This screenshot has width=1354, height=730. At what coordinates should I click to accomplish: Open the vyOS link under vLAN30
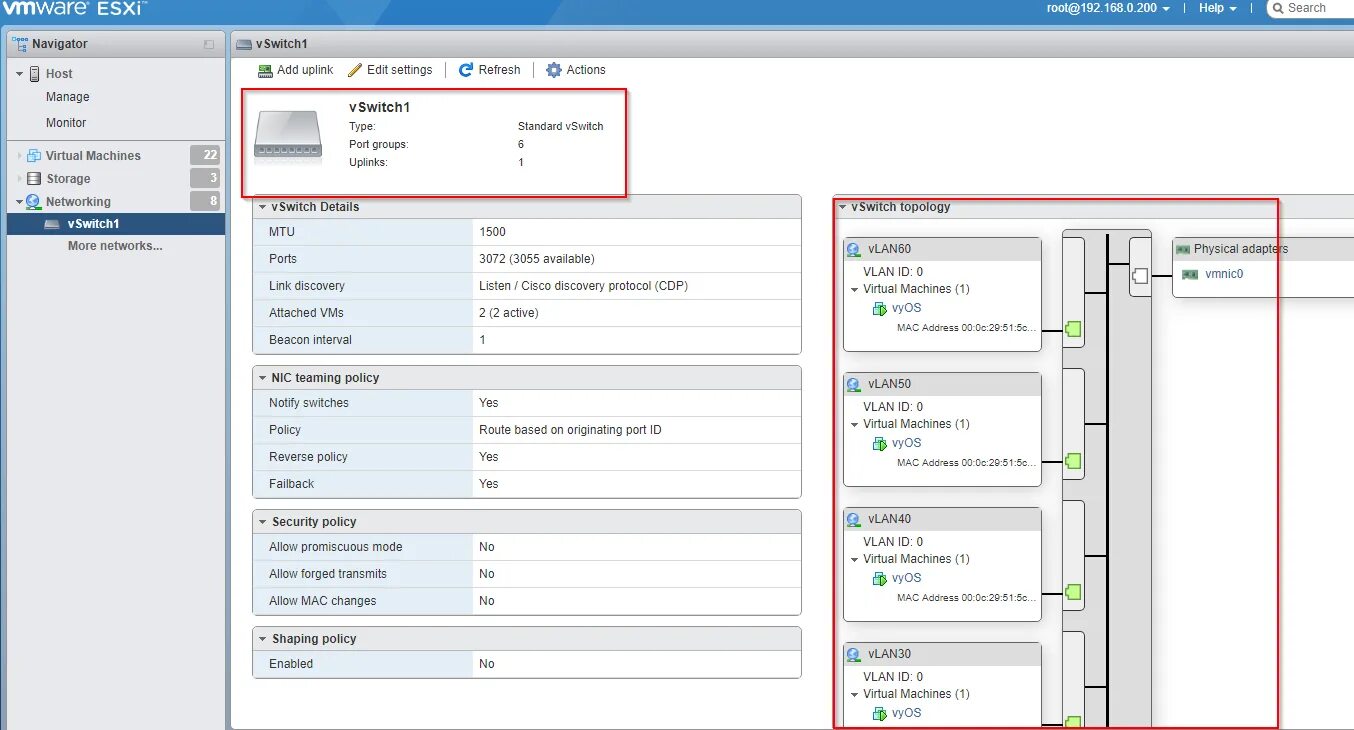[907, 713]
